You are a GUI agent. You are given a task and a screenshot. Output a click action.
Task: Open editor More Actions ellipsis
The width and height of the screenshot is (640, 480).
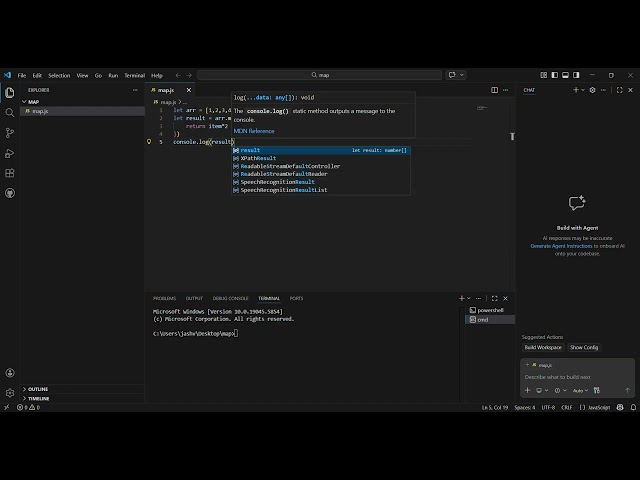click(x=505, y=90)
